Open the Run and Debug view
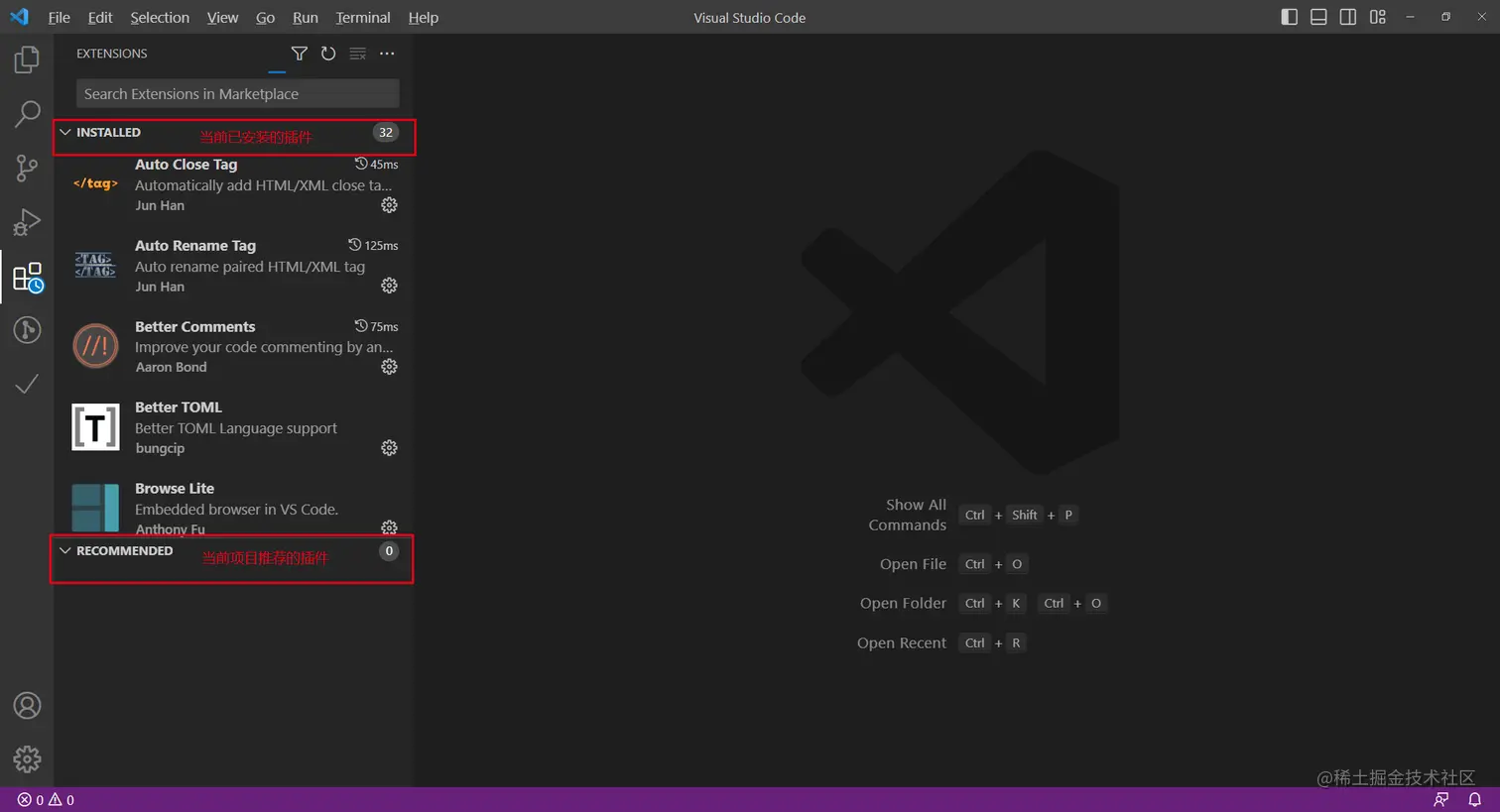The width and height of the screenshot is (1500, 812). (27, 222)
